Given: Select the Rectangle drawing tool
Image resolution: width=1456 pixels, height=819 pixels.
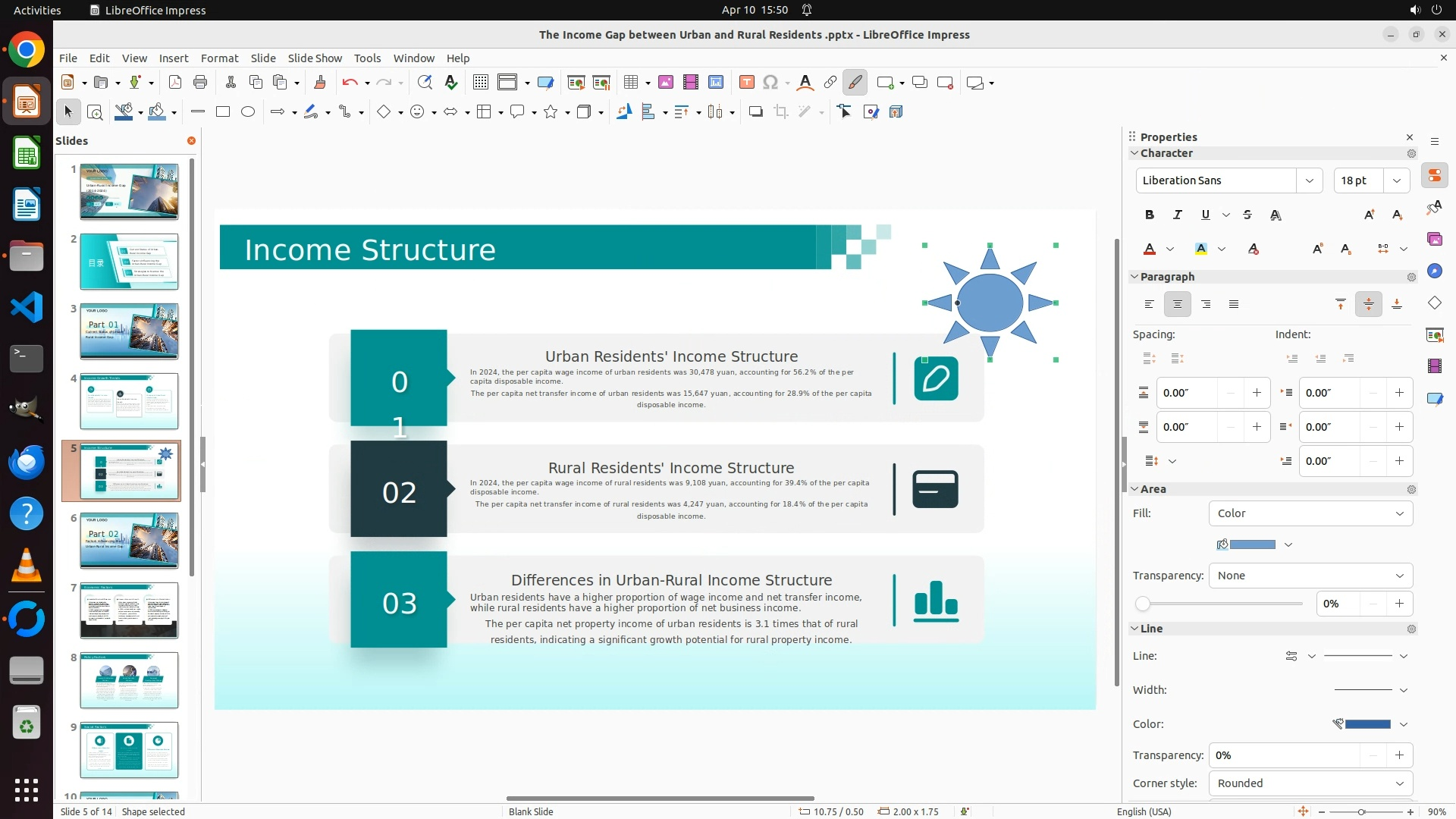Looking at the screenshot, I should click(223, 112).
